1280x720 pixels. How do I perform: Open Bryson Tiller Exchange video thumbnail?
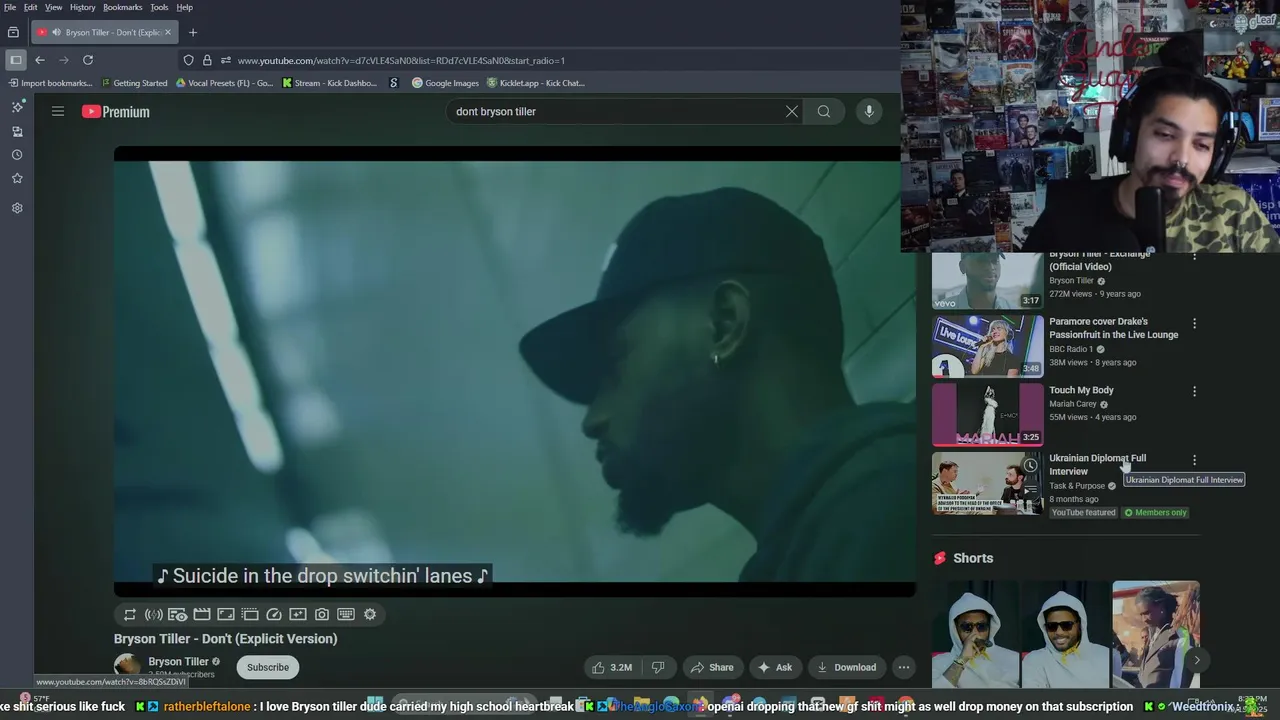[x=988, y=280]
